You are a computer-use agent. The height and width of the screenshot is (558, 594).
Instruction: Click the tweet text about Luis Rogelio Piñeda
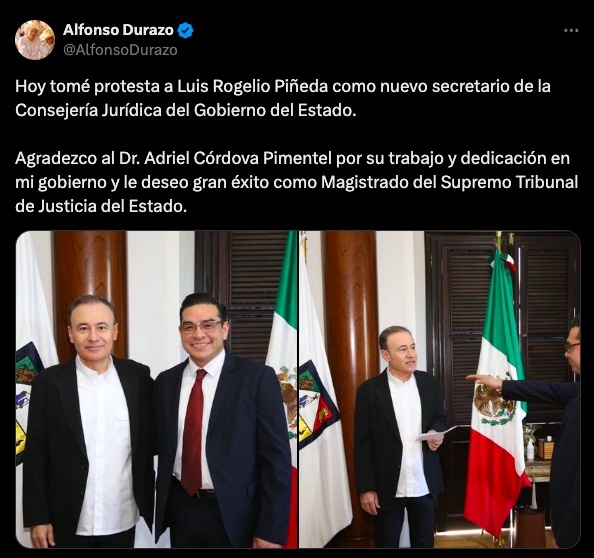283,98
